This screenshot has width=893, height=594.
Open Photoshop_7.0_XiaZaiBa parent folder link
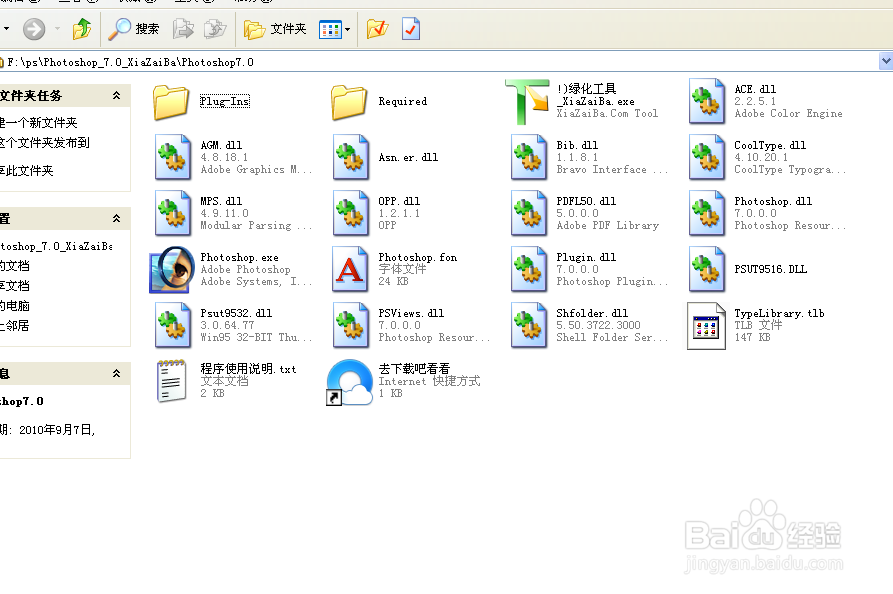[56, 246]
